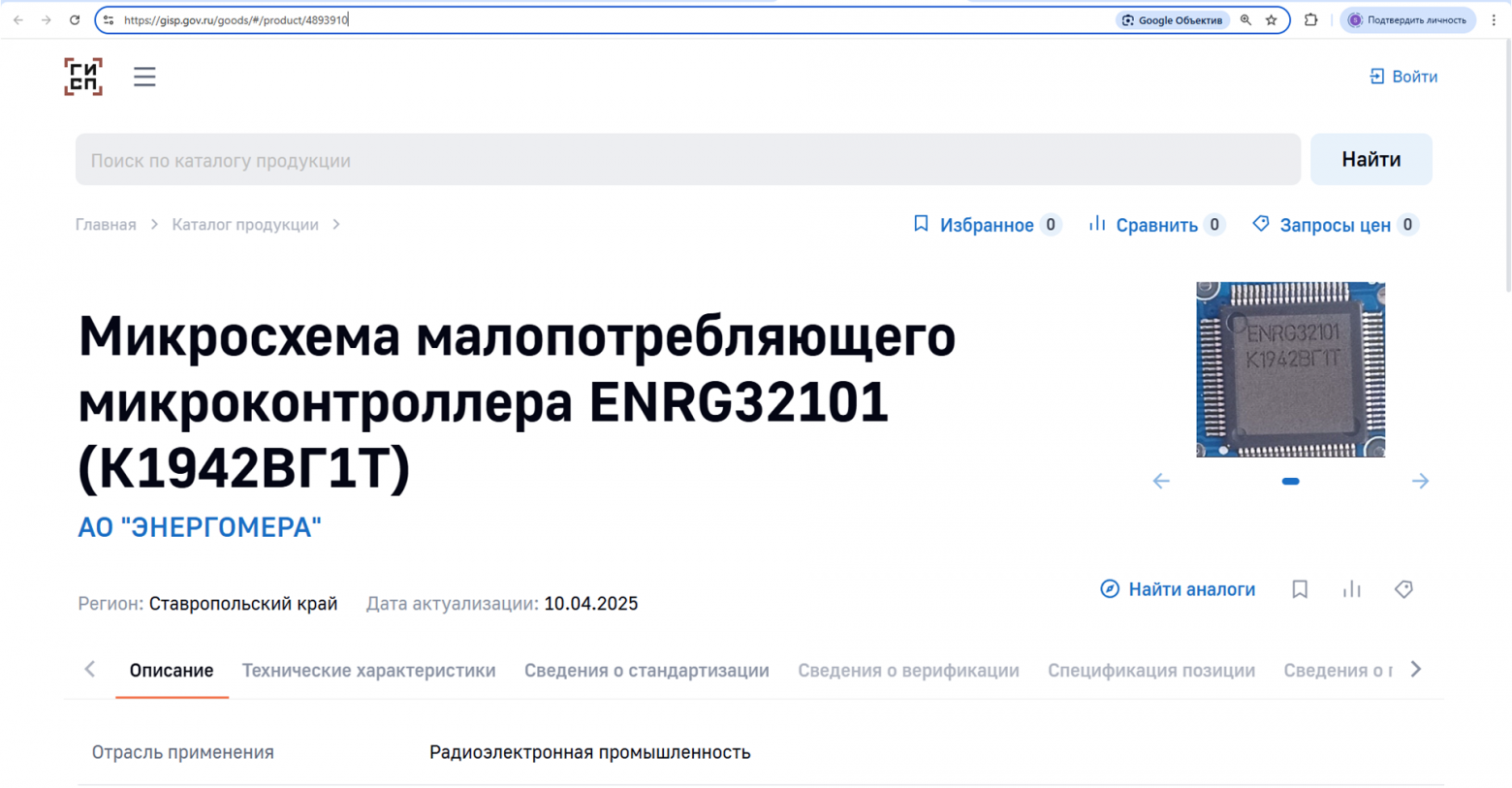Image resolution: width=1512 pixels, height=788 pixels.
Task: Bookmark the product via bookmark icon
Action: [x=1300, y=588]
